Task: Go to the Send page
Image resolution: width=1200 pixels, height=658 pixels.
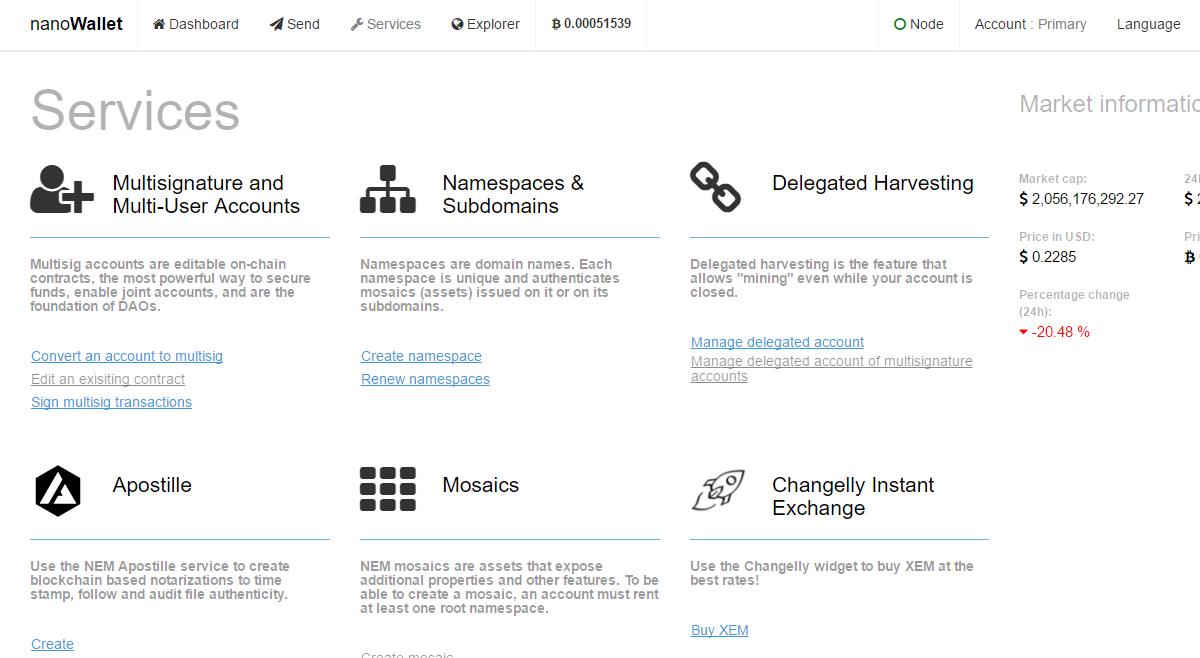Action: [x=294, y=24]
